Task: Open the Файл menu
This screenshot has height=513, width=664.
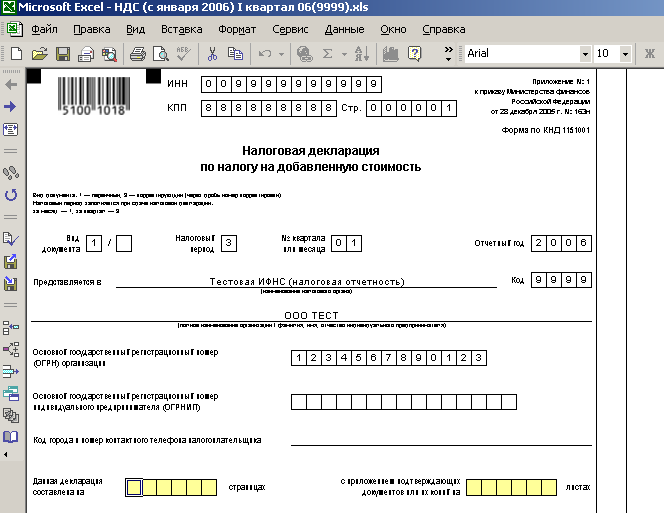Action: pyautogui.click(x=44, y=29)
